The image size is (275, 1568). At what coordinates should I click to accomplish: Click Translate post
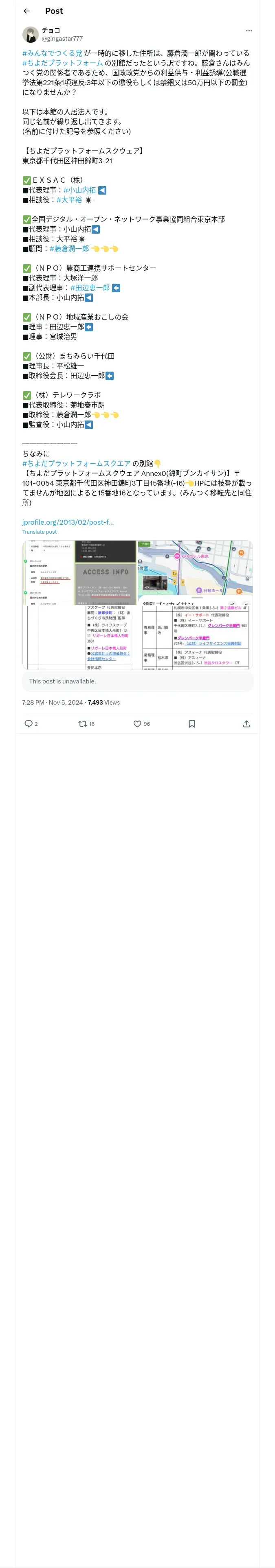coord(40,532)
